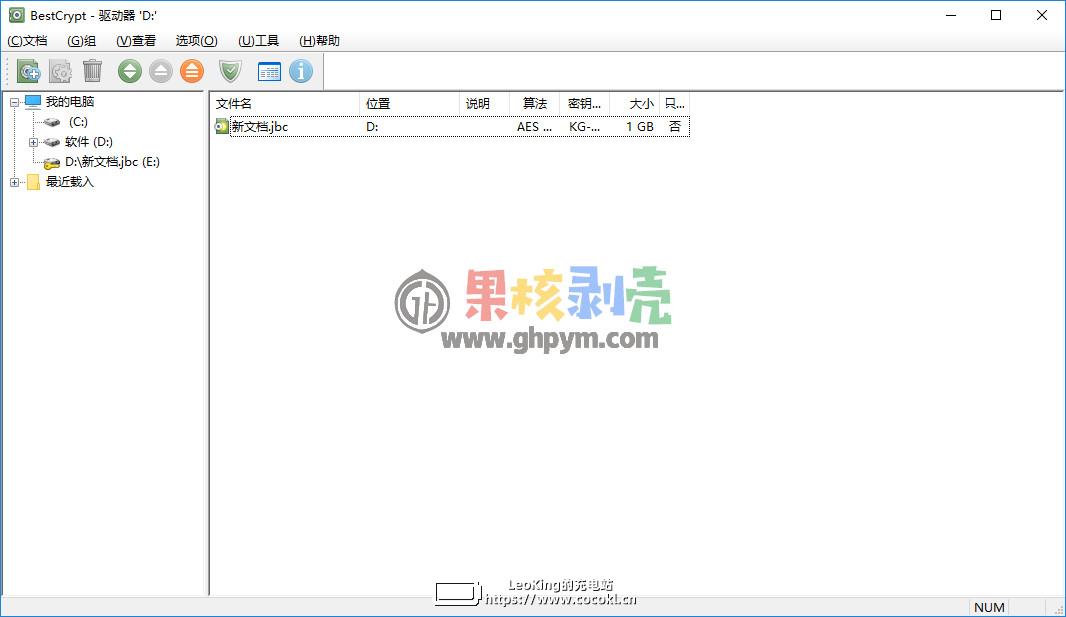Image resolution: width=1066 pixels, height=617 pixels.
Task: Click the 最近载入 folder icon
Action: pyautogui.click(x=33, y=182)
